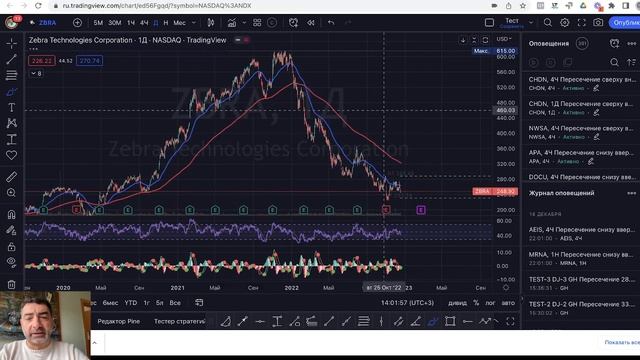
Task: Edit the APA, 4Ч alert via pencil
Action: (x=591, y=162)
